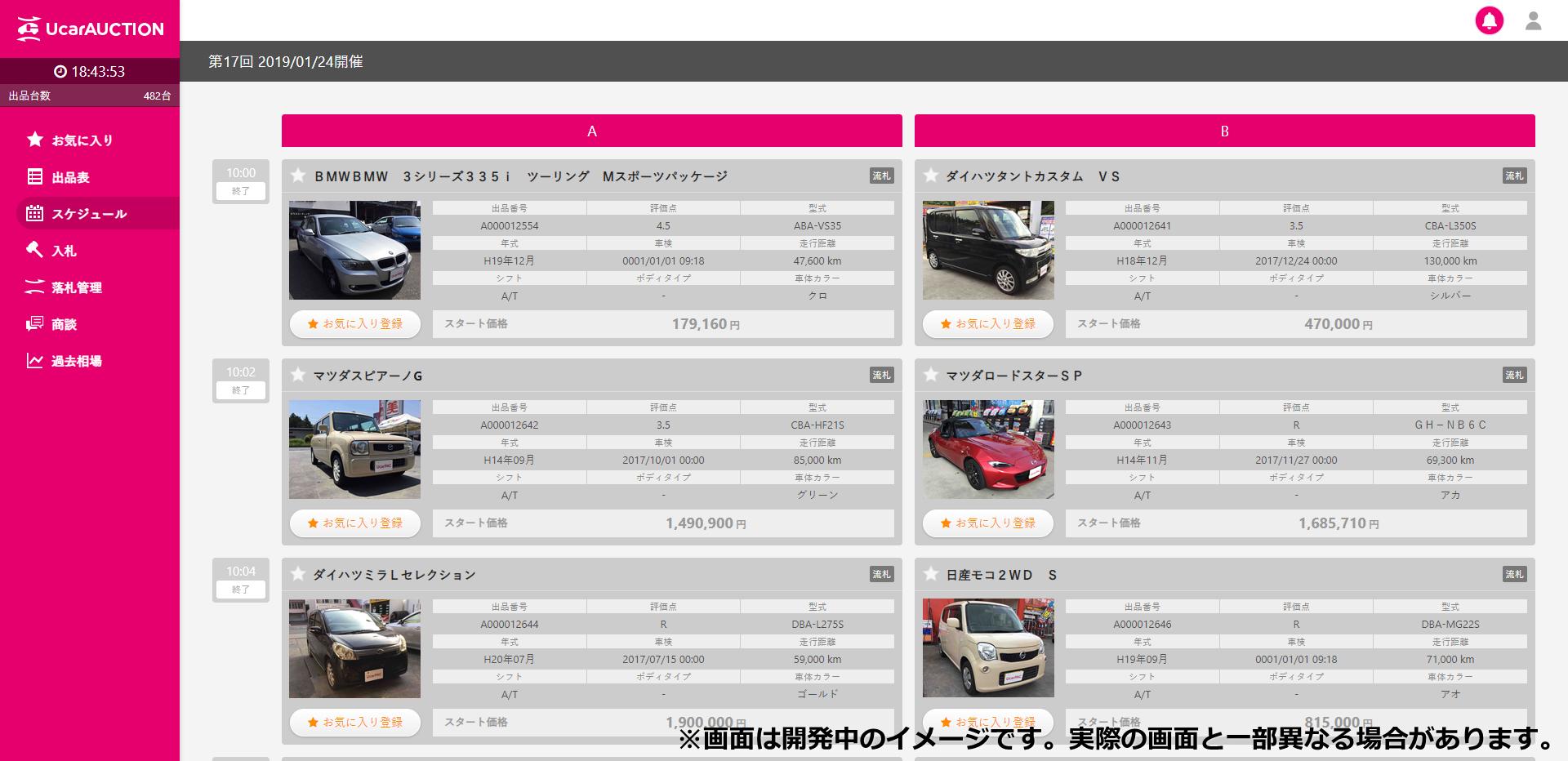
Task: Click マツダスピアーノG title
Action: [368, 376]
